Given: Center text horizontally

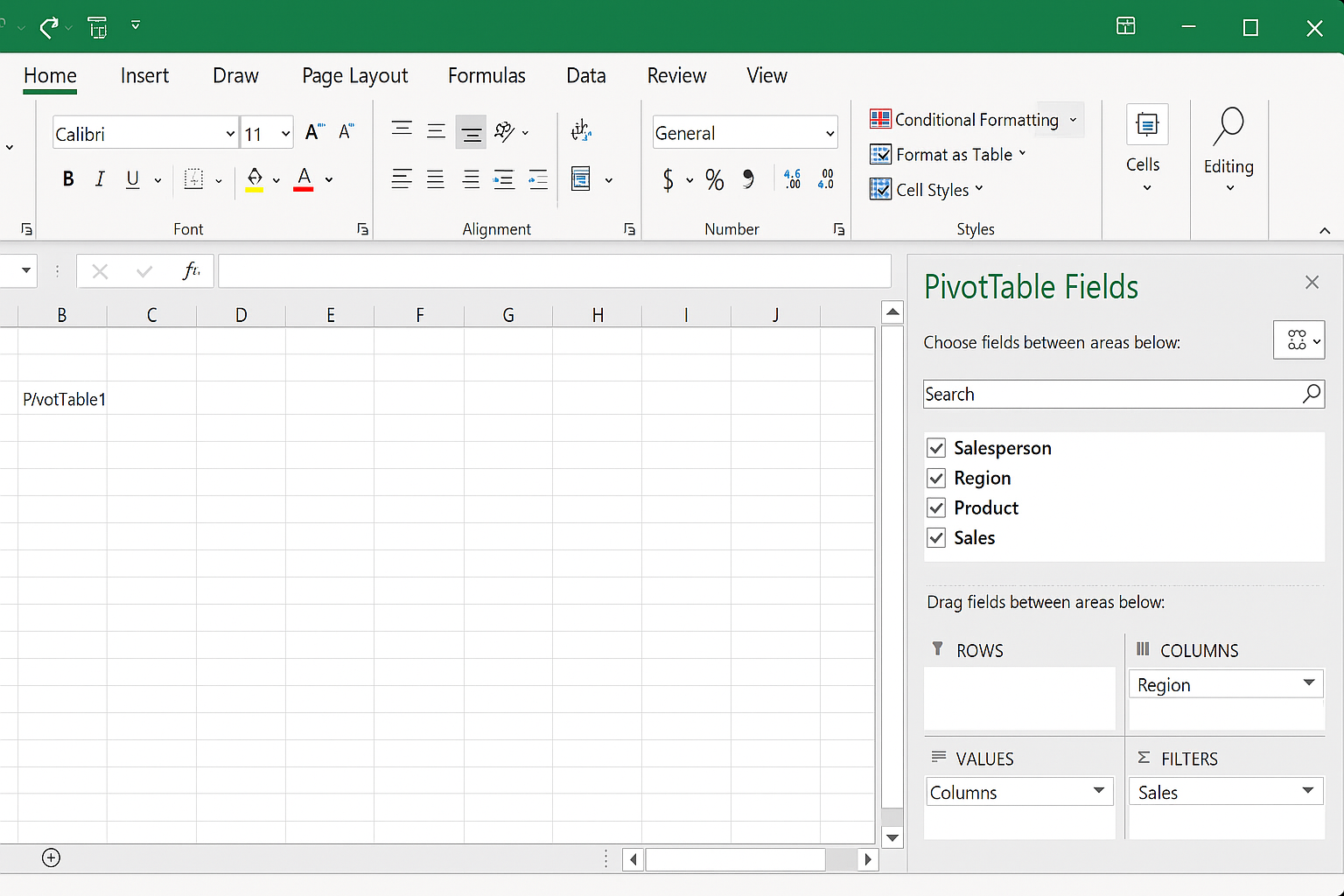Looking at the screenshot, I should [436, 179].
